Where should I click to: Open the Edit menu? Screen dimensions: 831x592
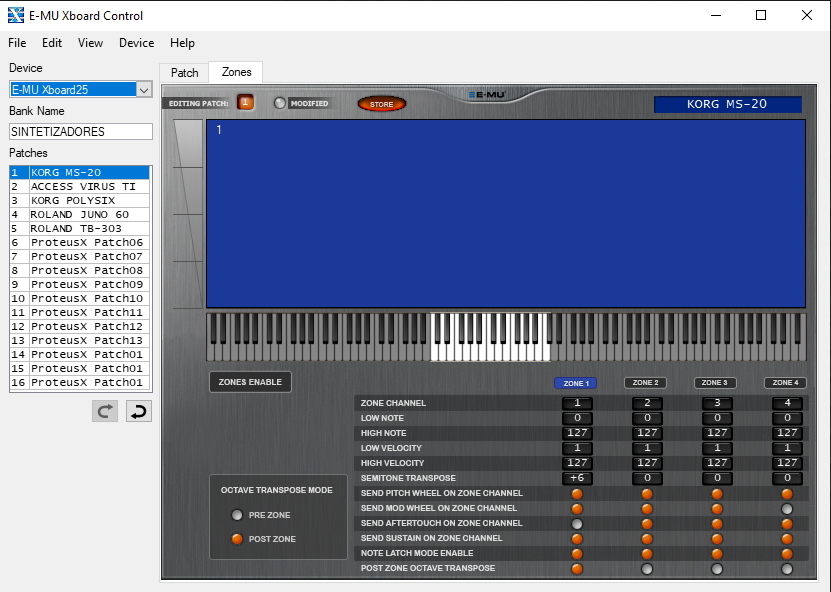(52, 43)
